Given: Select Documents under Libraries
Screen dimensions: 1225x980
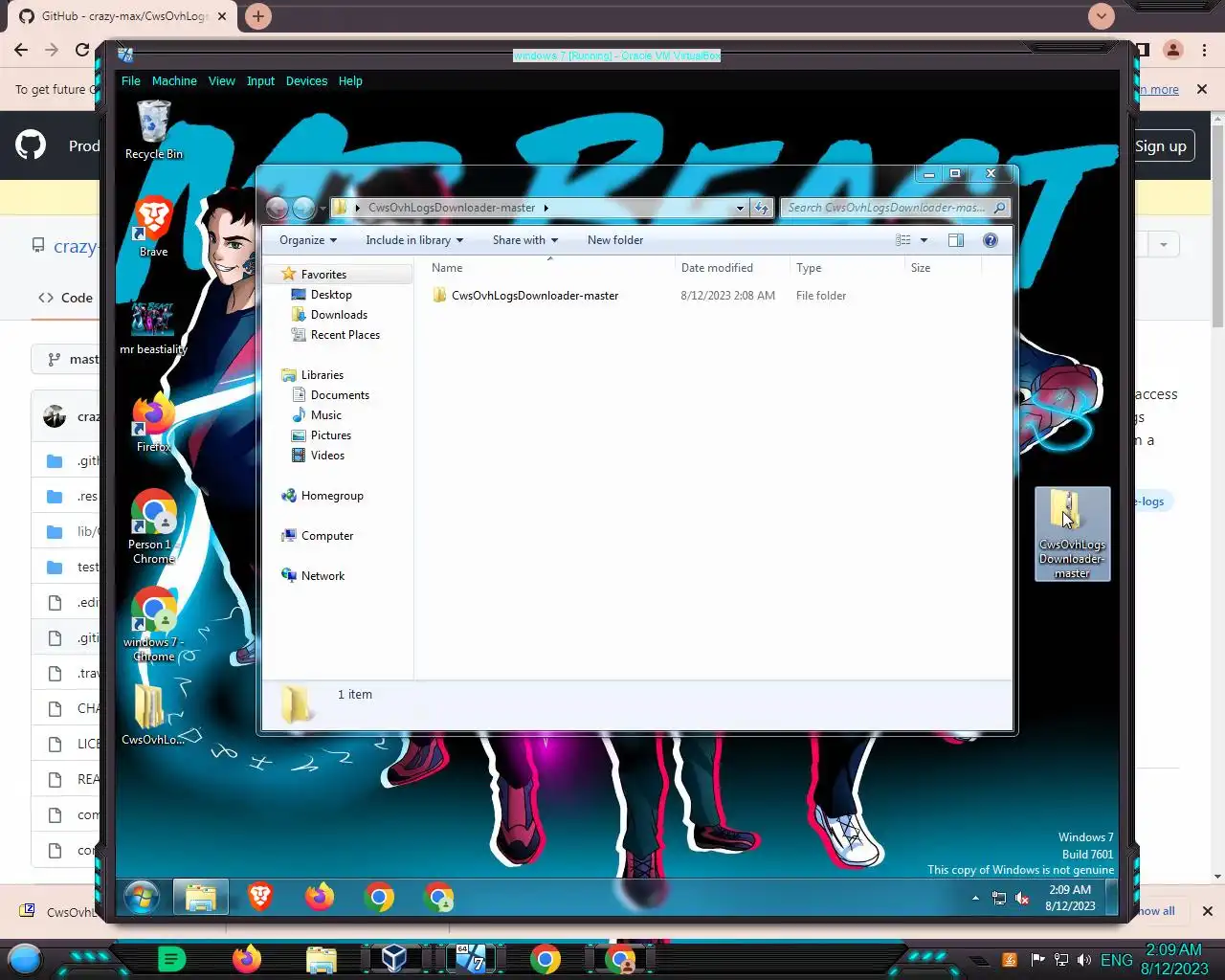Looking at the screenshot, I should [340, 395].
